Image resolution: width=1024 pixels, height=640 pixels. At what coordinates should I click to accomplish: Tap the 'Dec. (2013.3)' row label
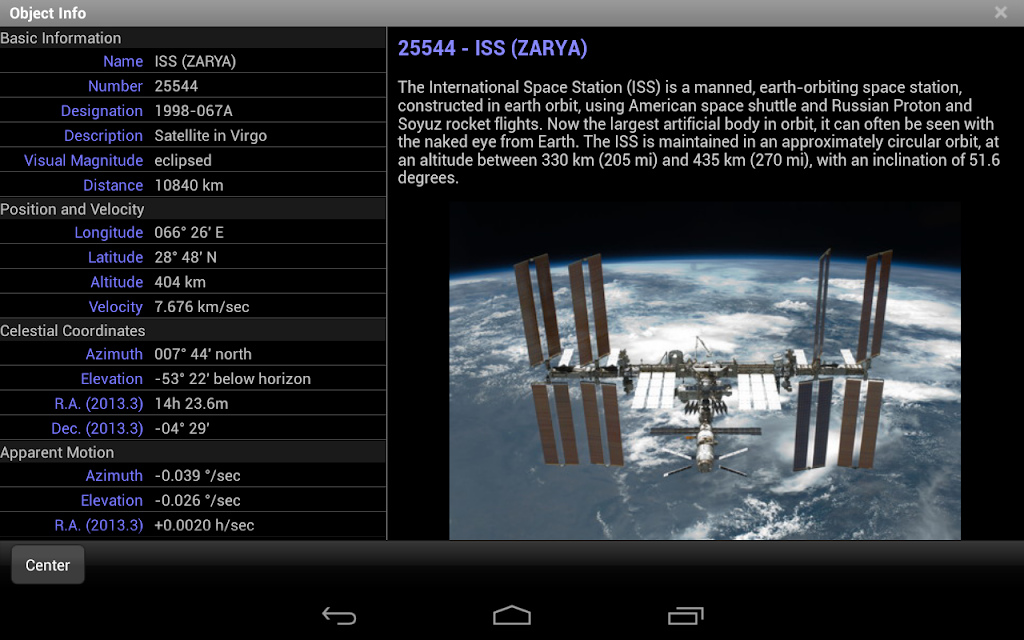point(97,428)
